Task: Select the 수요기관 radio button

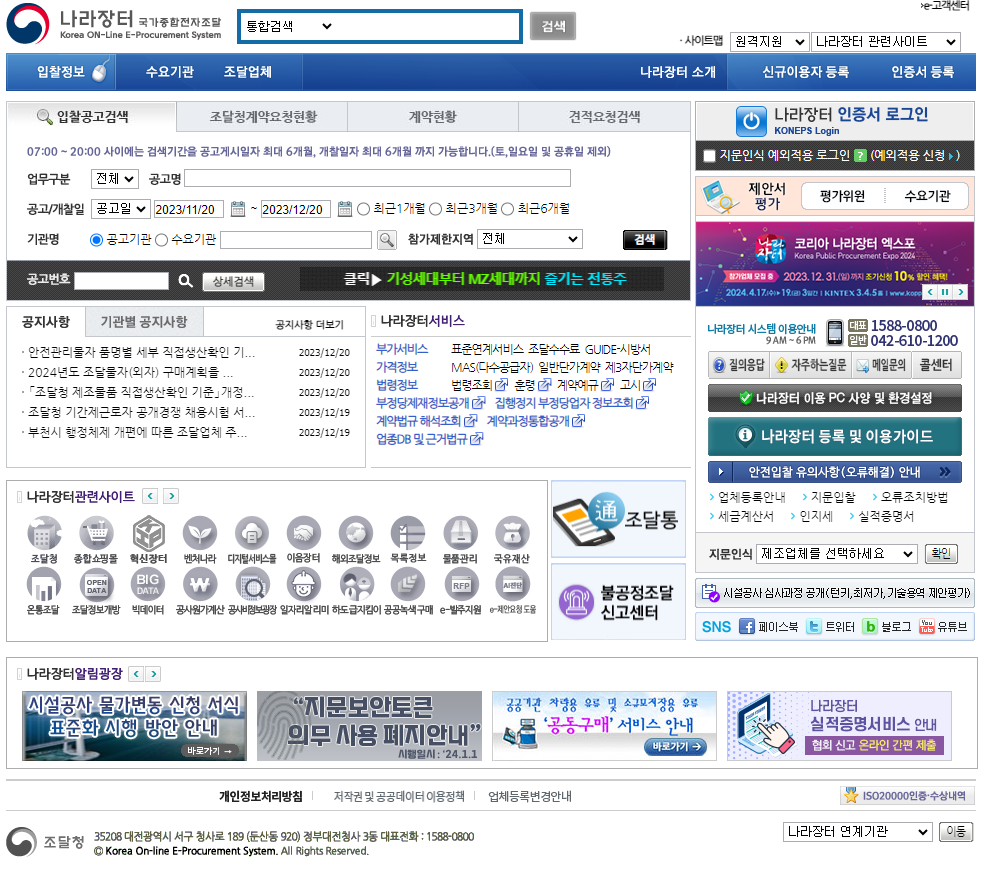Action: pos(162,239)
